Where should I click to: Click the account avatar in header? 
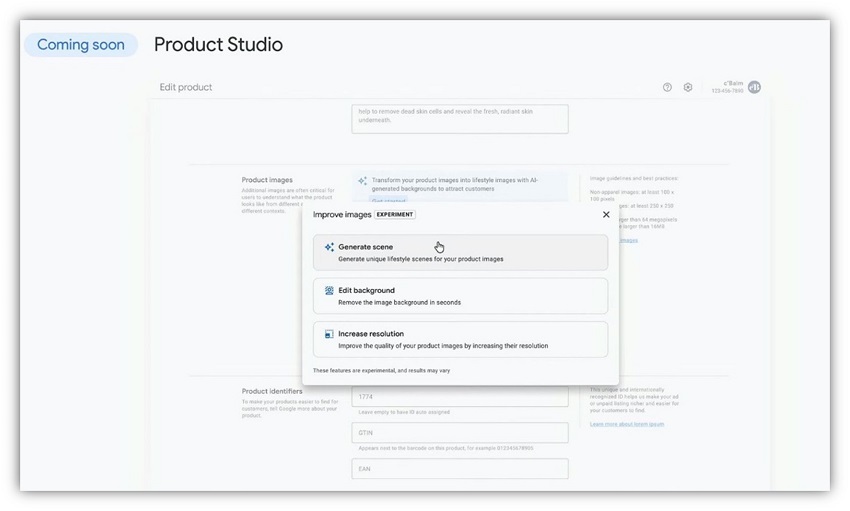pos(754,87)
